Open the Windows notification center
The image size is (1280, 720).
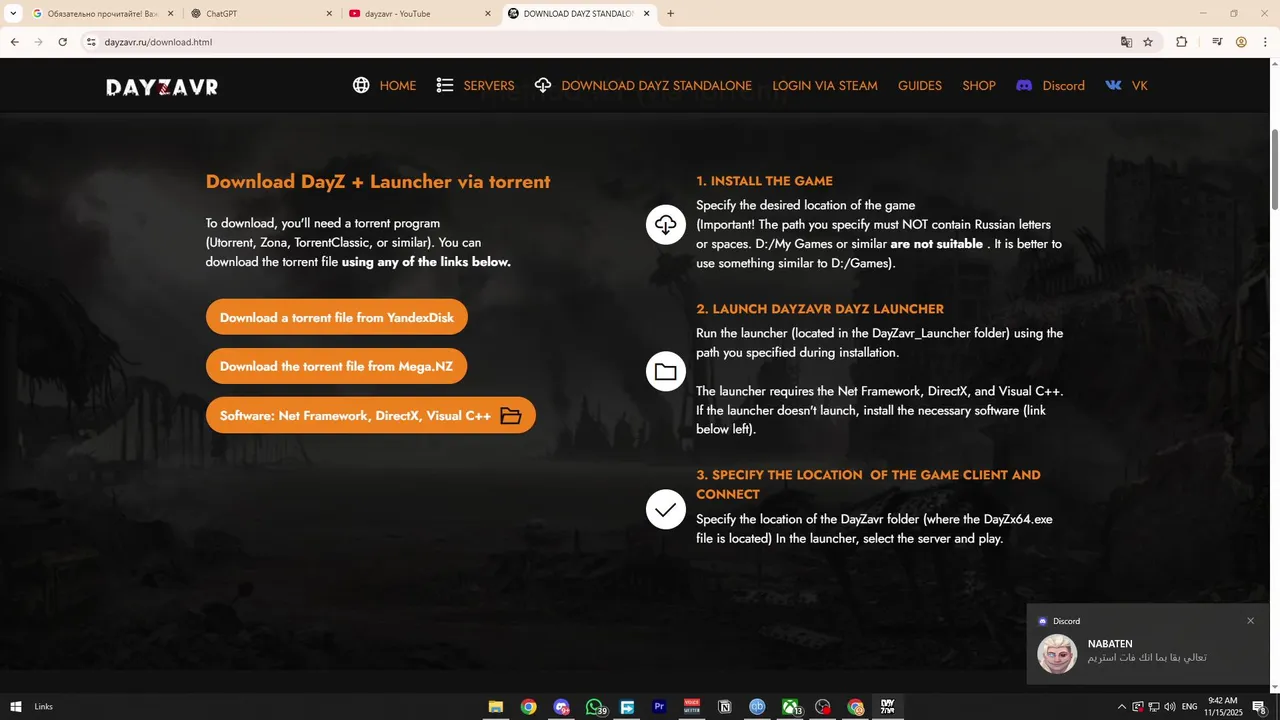click(x=1260, y=707)
